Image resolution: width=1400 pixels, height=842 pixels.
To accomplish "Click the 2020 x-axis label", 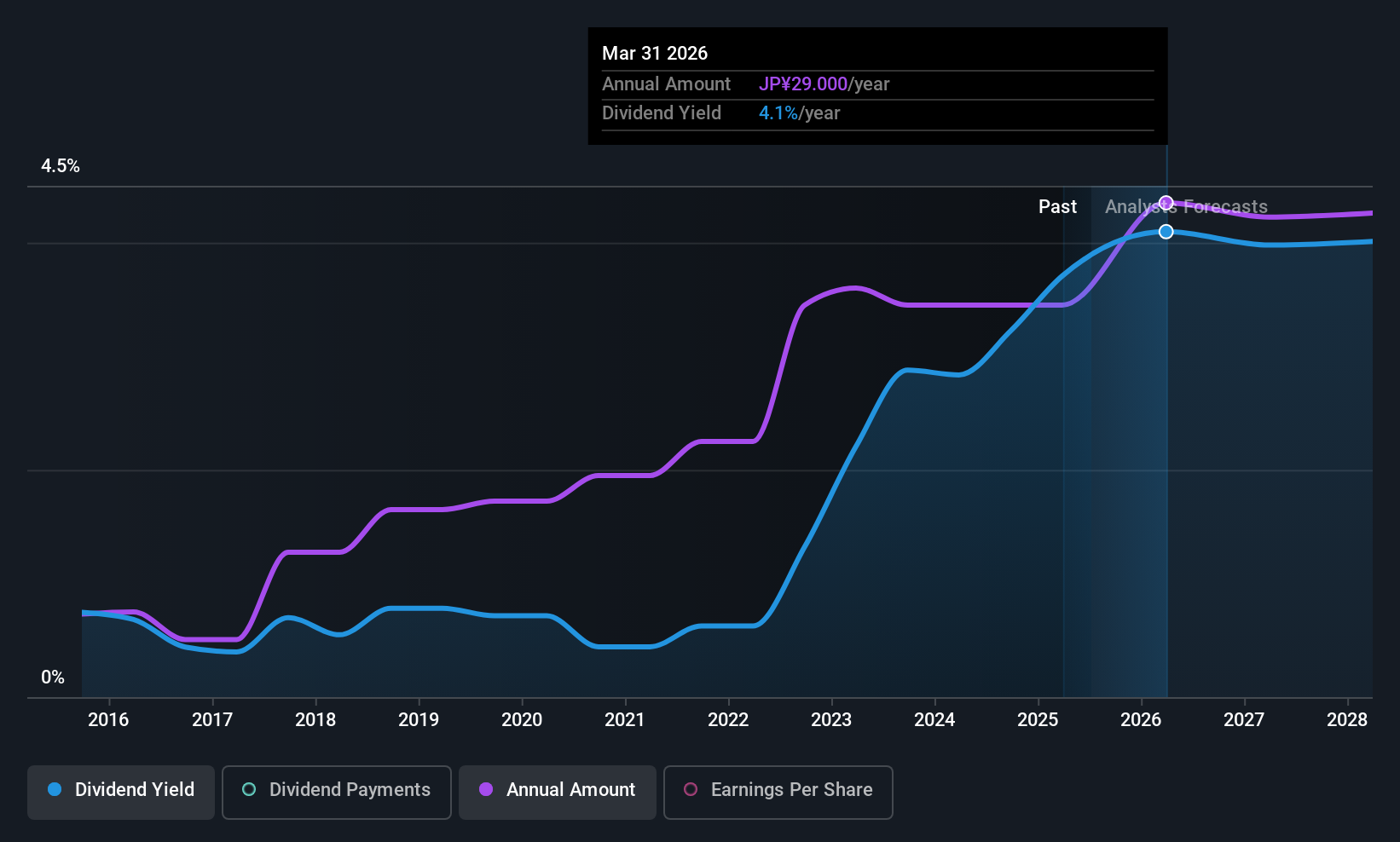I will [522, 719].
